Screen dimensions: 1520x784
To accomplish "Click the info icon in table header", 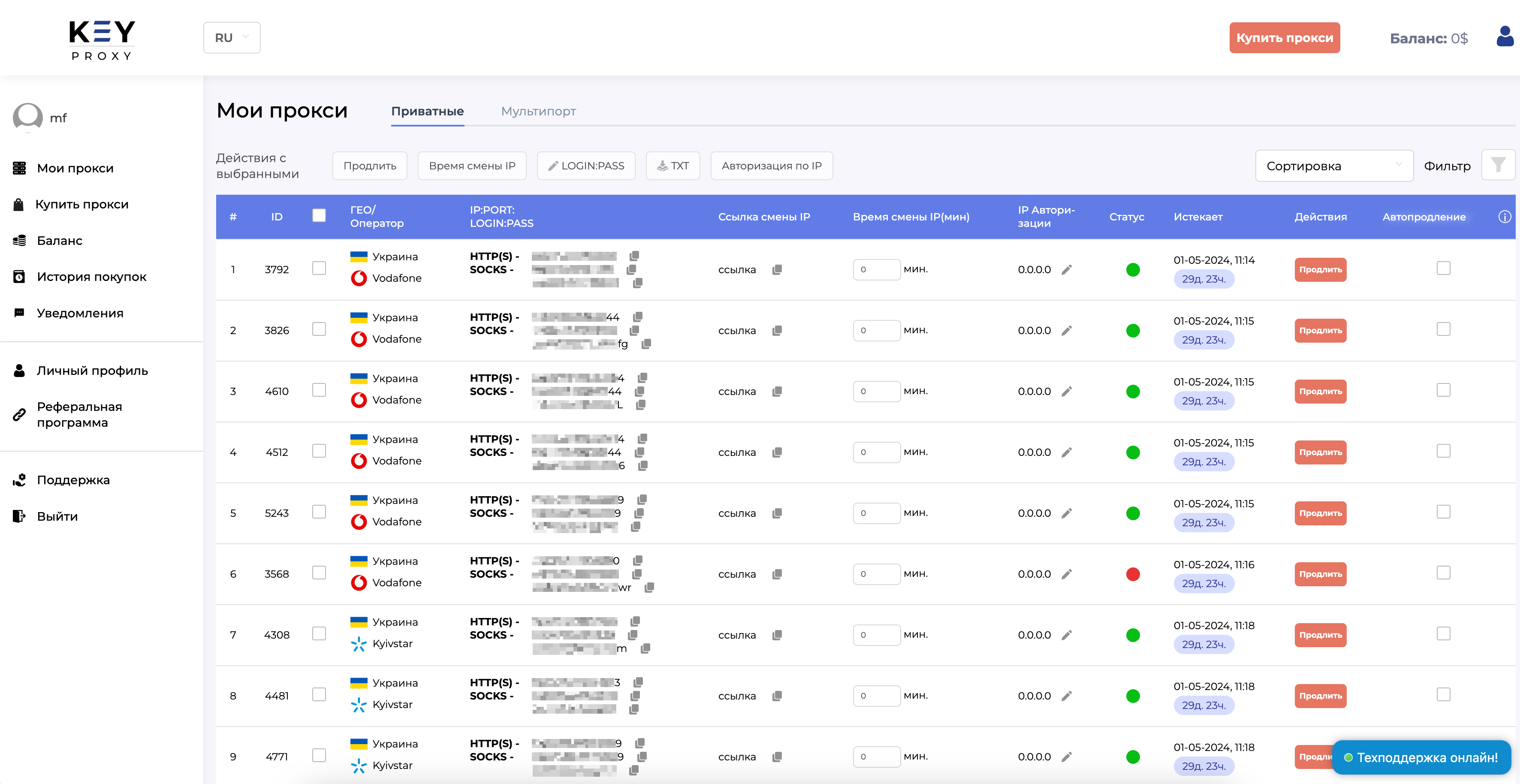I will (1504, 217).
